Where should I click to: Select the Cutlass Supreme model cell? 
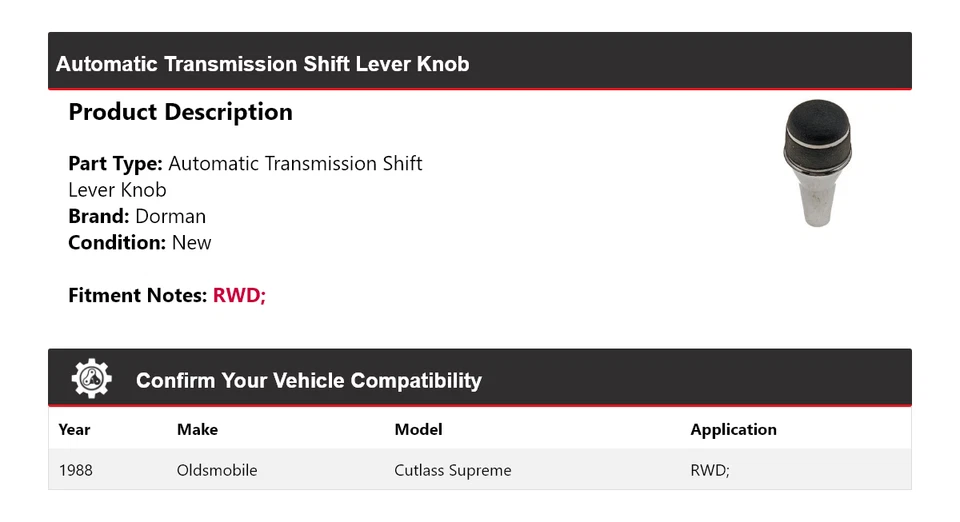(x=453, y=470)
